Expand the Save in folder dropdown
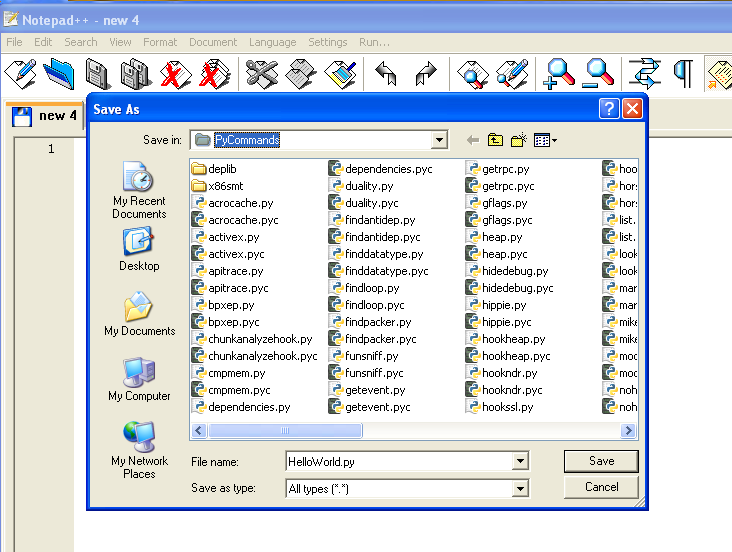 (439, 140)
